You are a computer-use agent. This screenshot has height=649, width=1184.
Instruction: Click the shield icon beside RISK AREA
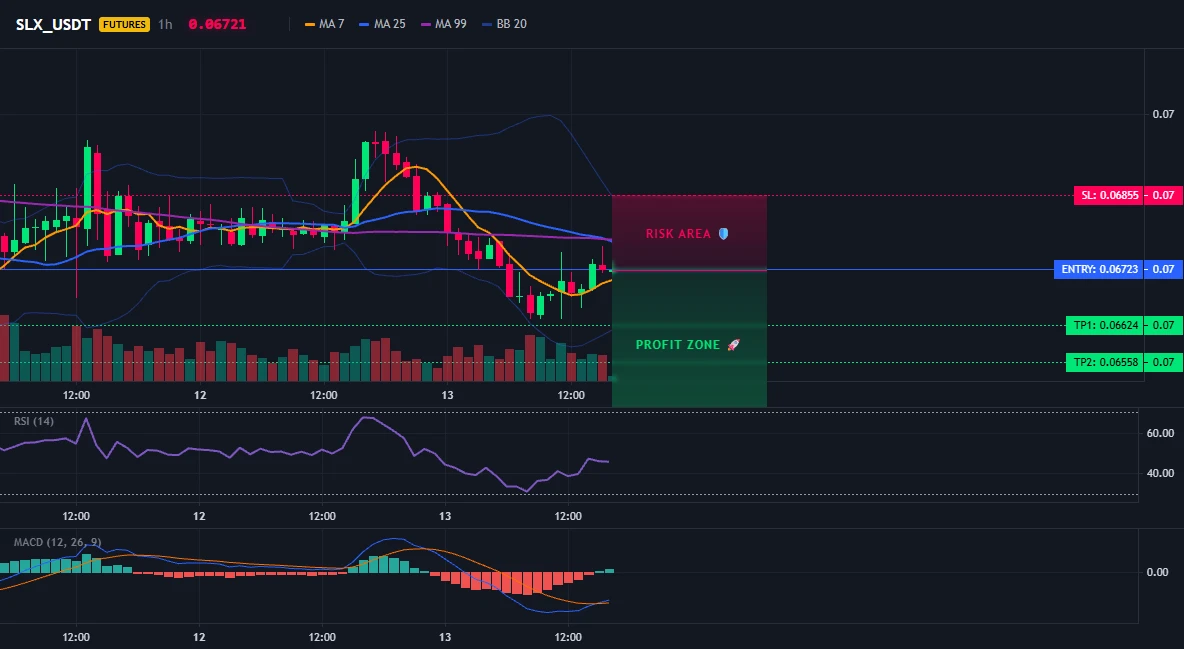click(723, 234)
